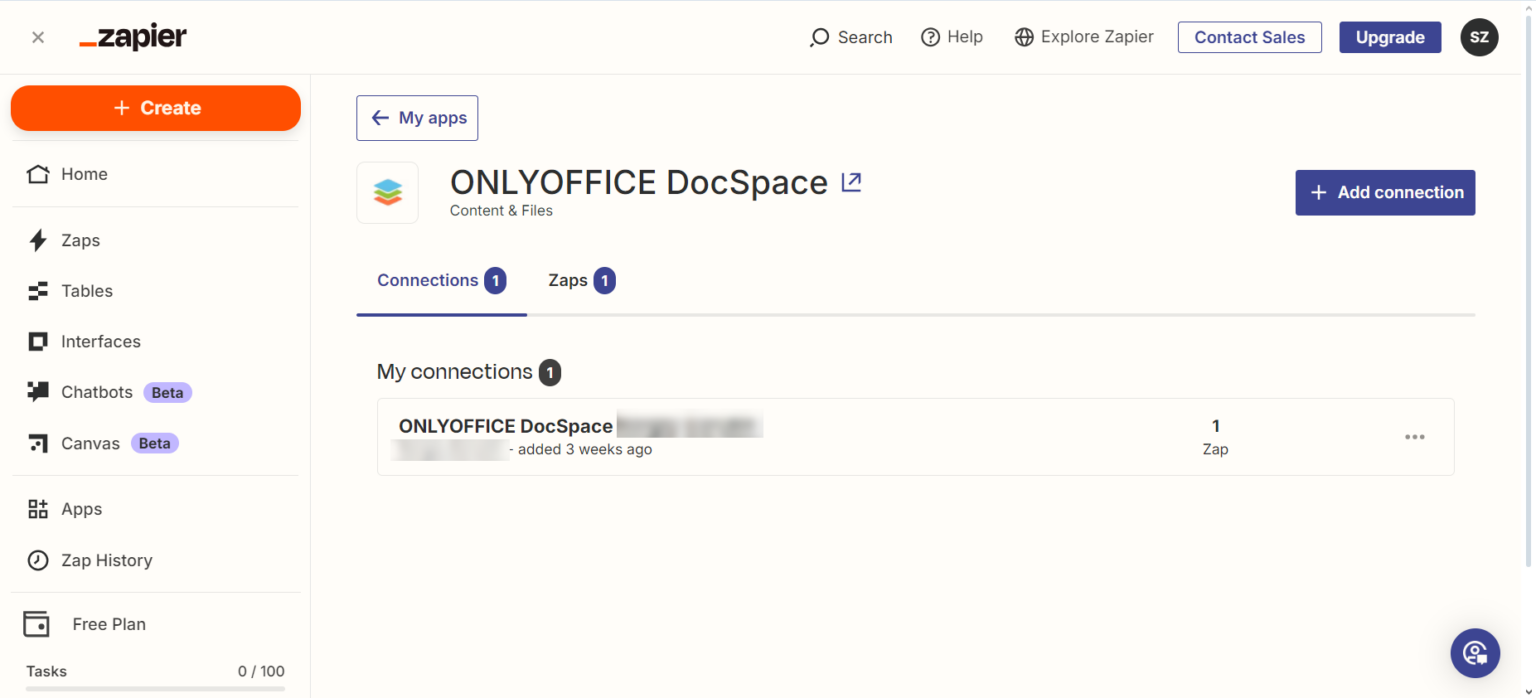Open Explore Zapier globe menu
The image size is (1536, 698).
click(1083, 37)
